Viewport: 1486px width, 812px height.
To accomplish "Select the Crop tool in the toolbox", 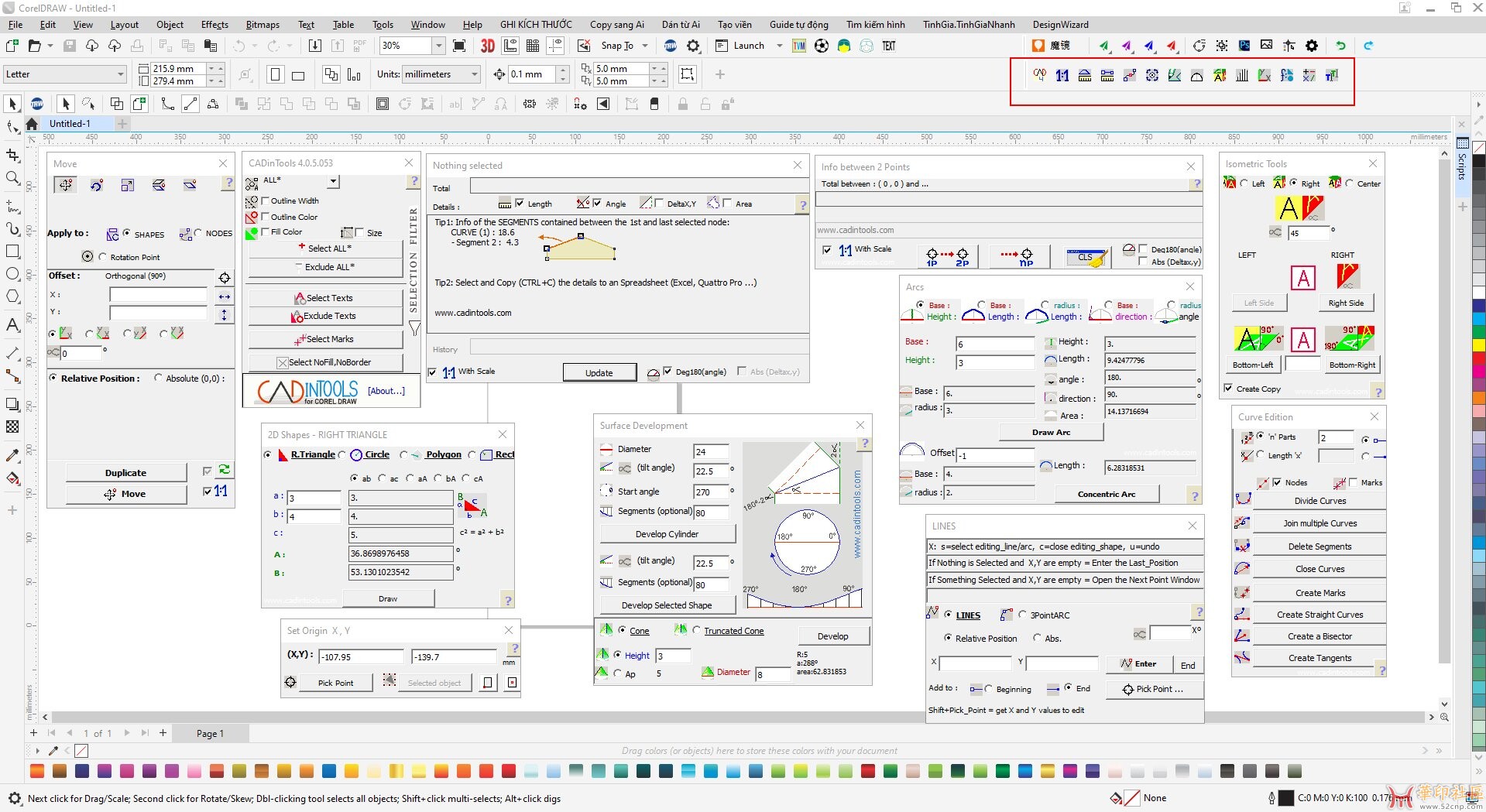I will [12, 155].
